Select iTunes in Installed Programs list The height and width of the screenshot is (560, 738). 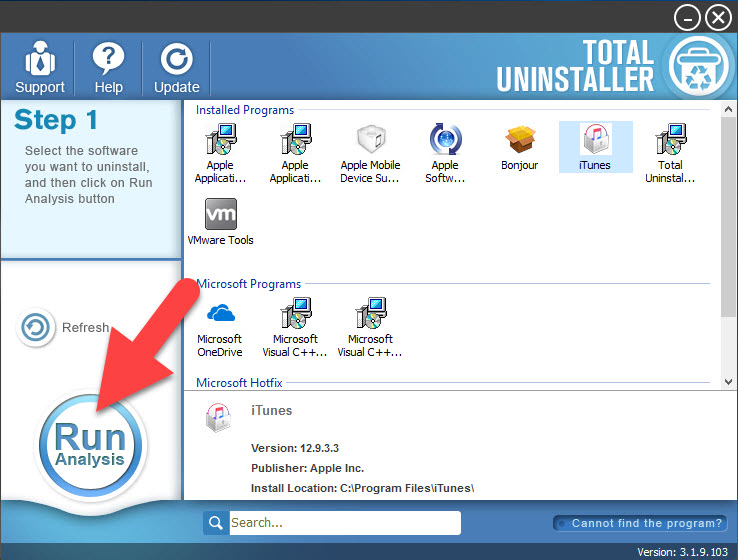pyautogui.click(x=595, y=147)
